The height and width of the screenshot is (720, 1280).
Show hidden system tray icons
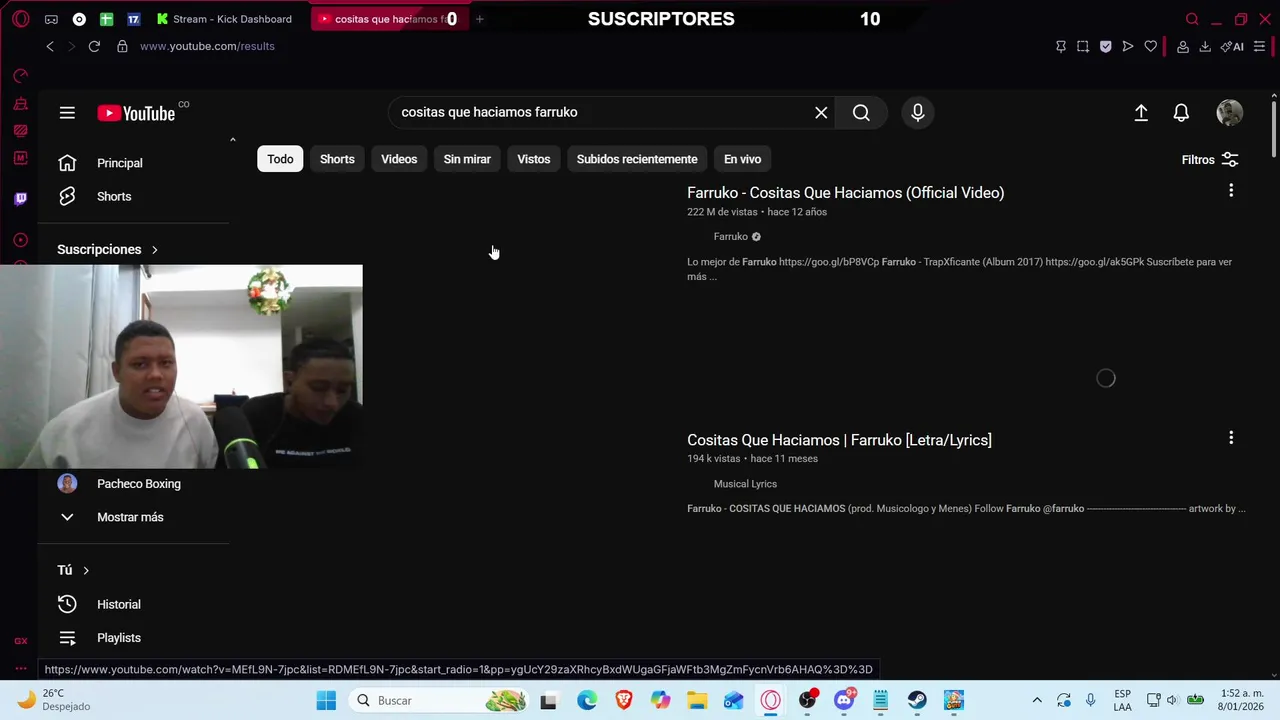[x=1037, y=700]
